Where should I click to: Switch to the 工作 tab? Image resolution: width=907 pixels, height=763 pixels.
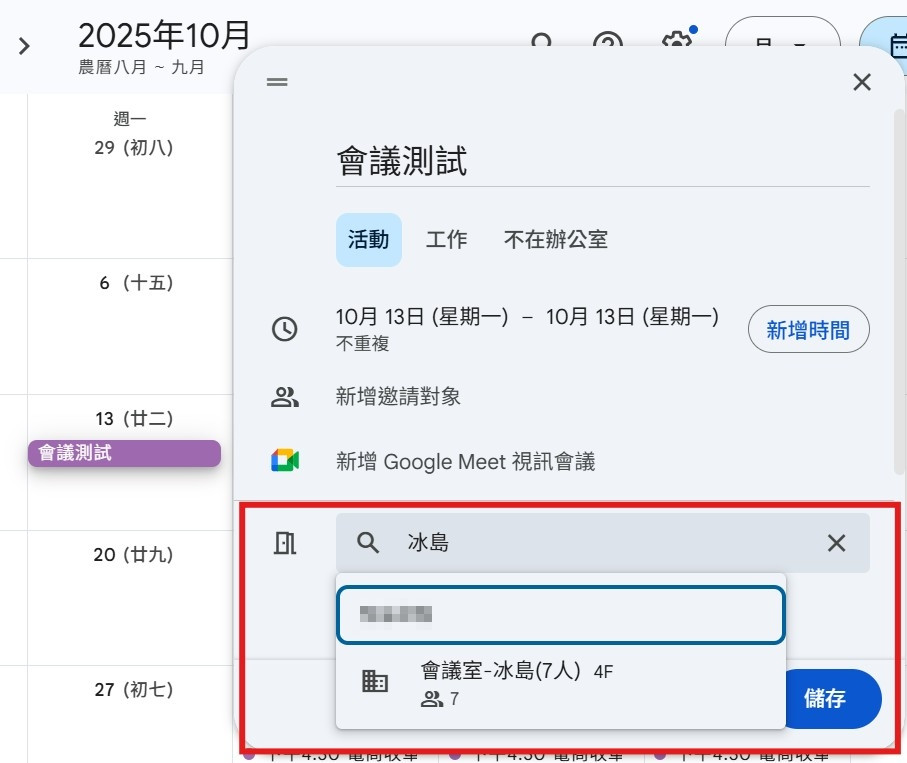coord(446,239)
